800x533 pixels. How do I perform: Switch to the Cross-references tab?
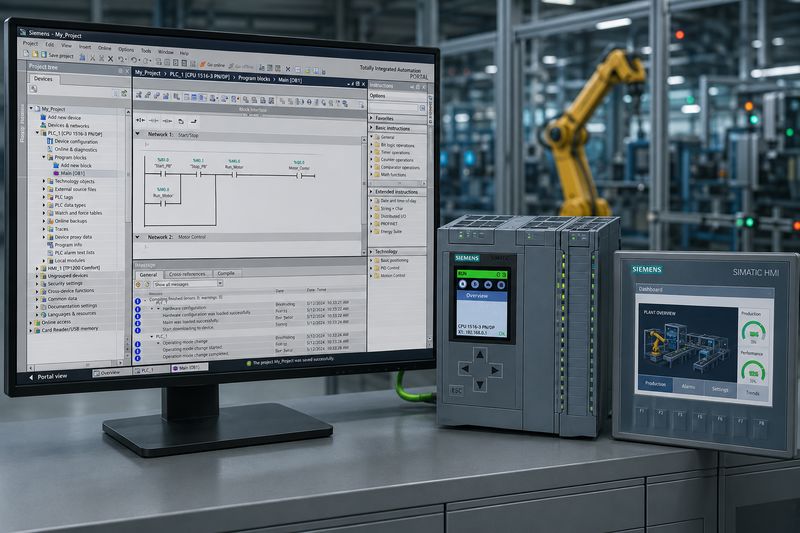coord(187,274)
